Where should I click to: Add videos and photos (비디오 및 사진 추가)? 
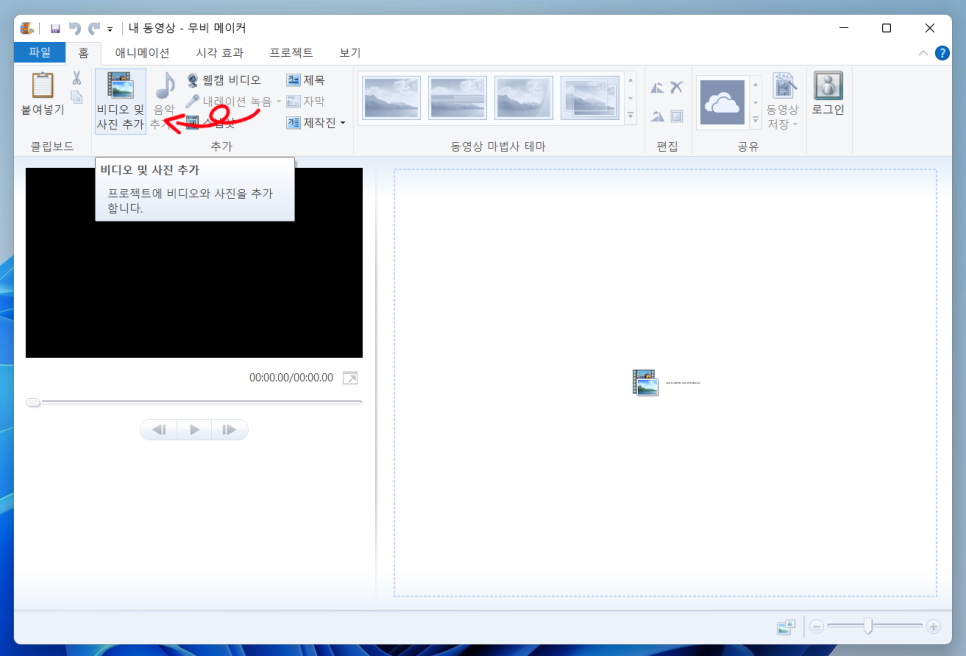(x=121, y=101)
